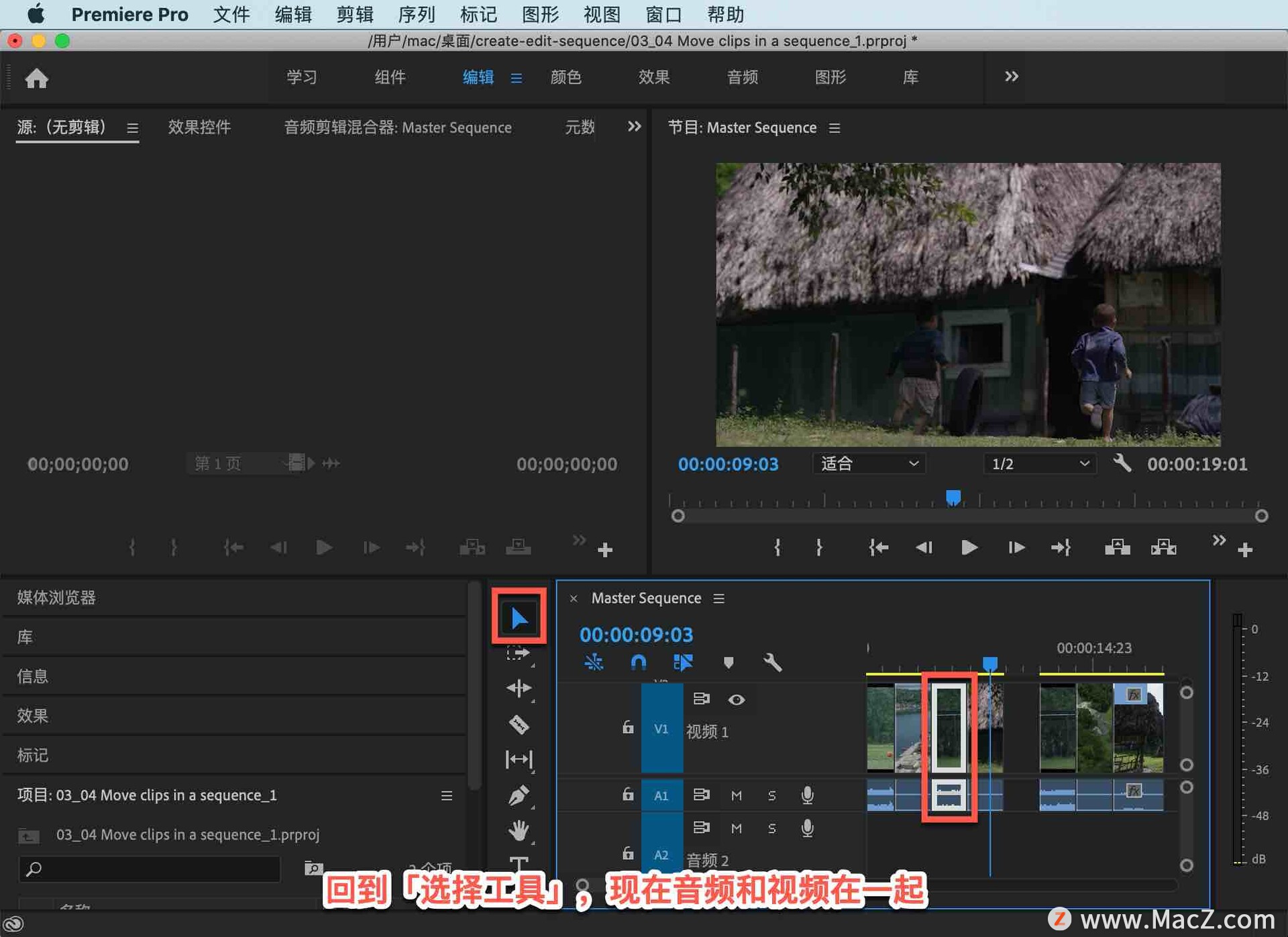Screen dimensions: 1288x937
Task: Toggle Linked Selection button
Action: coord(683,663)
